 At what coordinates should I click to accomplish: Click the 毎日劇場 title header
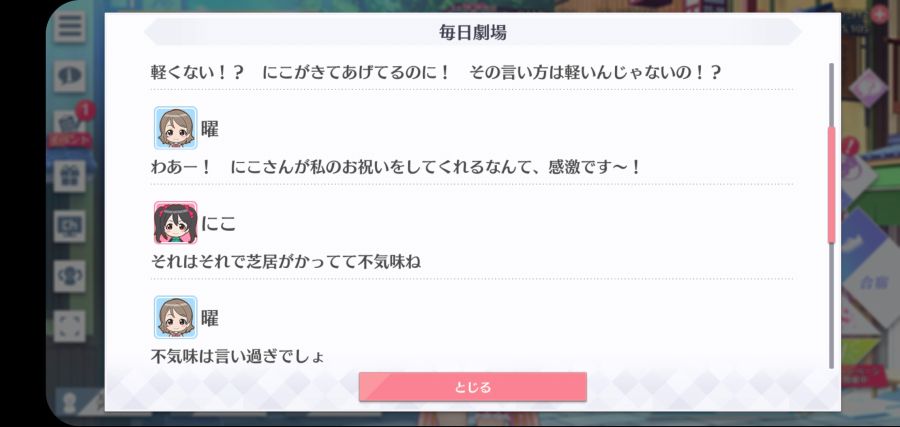472,32
